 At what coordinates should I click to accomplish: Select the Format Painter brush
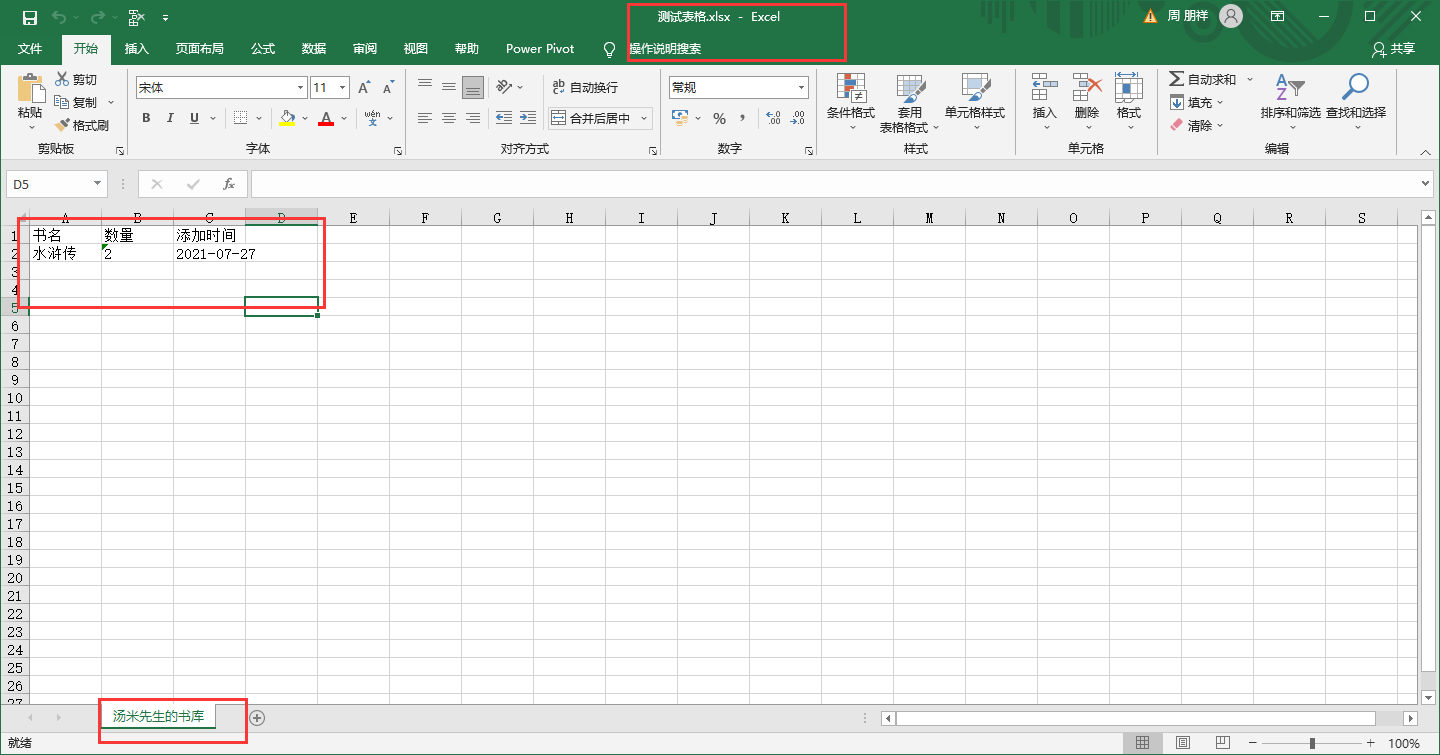coord(62,125)
